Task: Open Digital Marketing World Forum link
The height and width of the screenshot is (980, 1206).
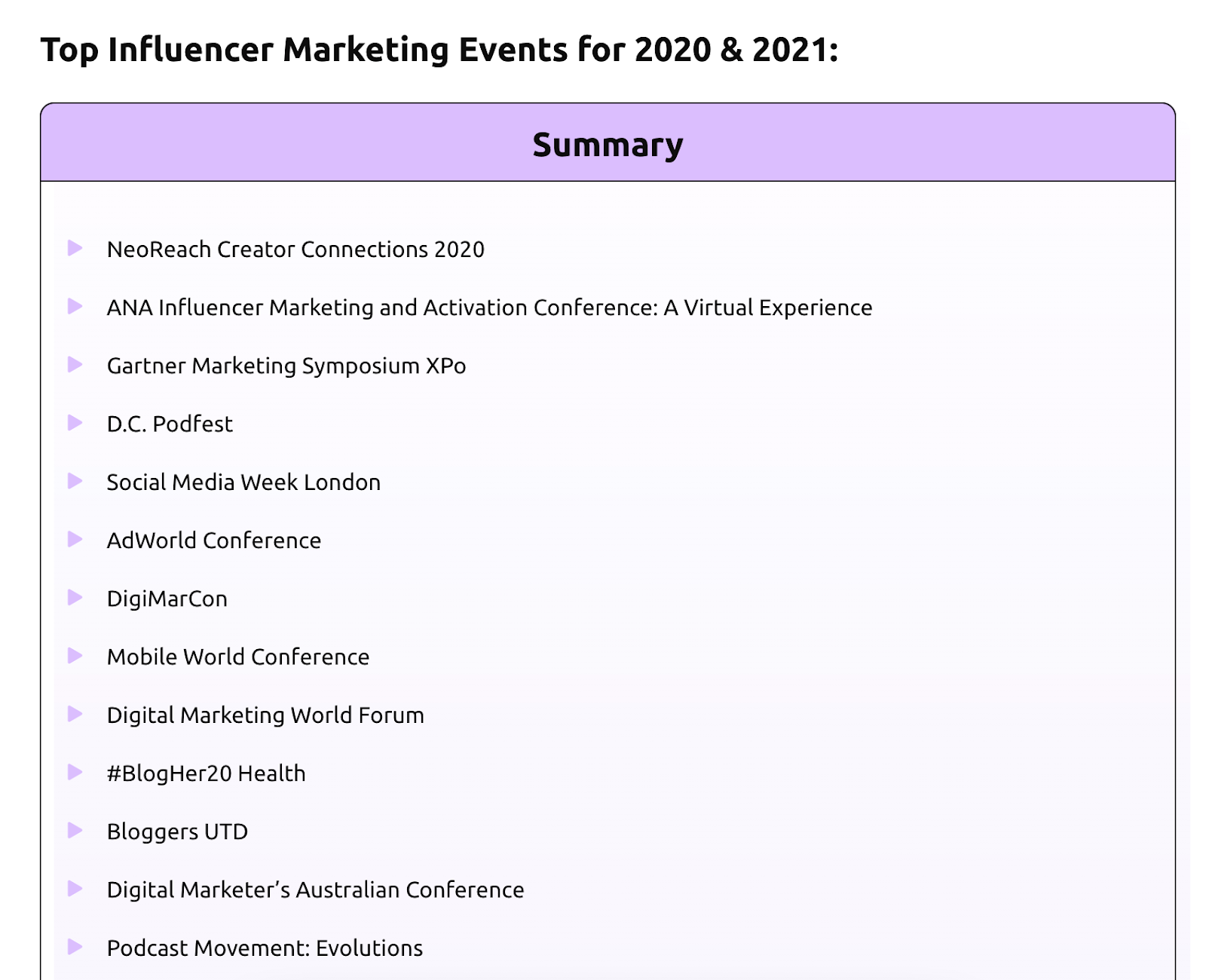Action: (x=265, y=715)
